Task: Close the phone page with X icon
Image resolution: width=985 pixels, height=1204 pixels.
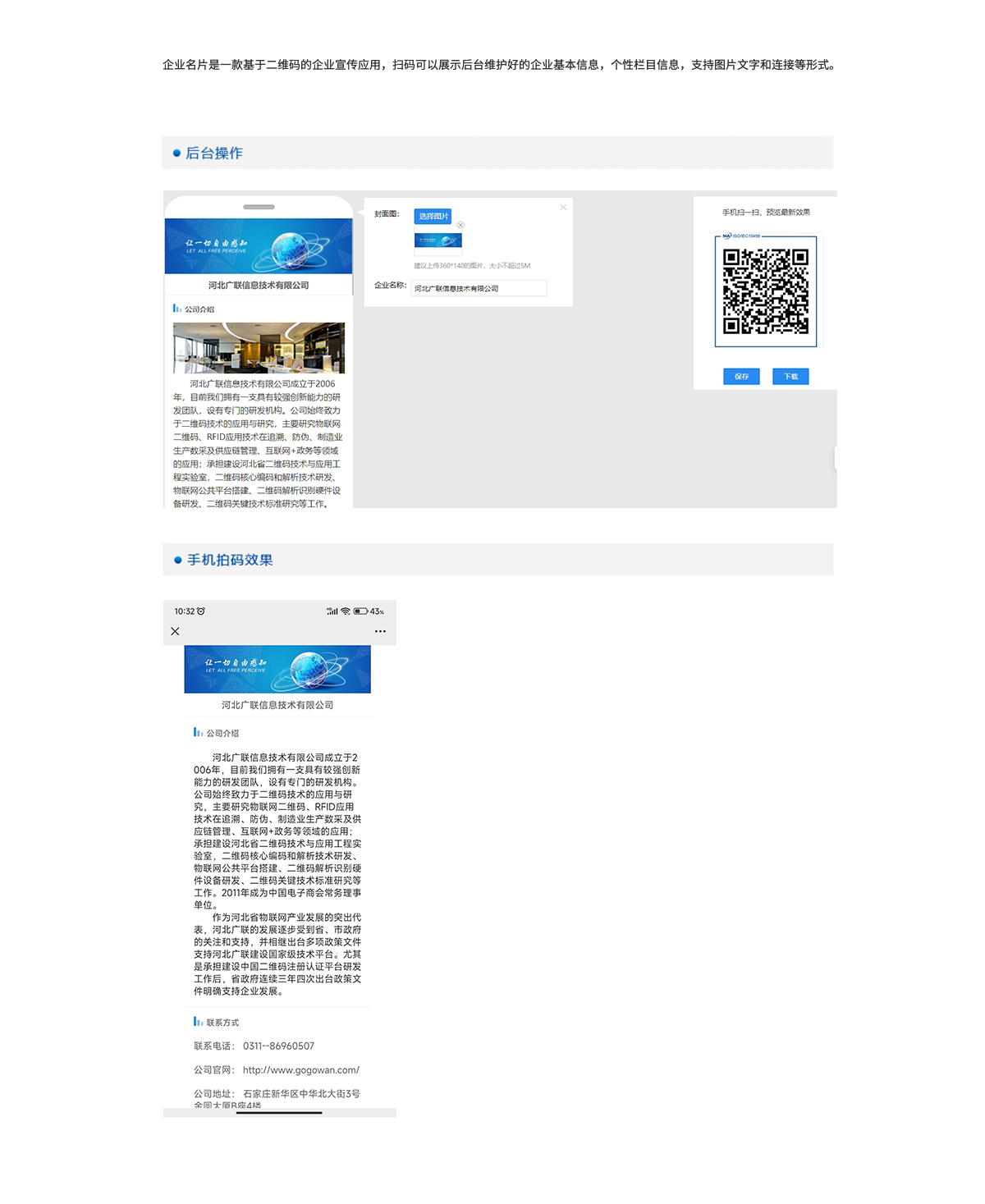Action: coord(175,631)
